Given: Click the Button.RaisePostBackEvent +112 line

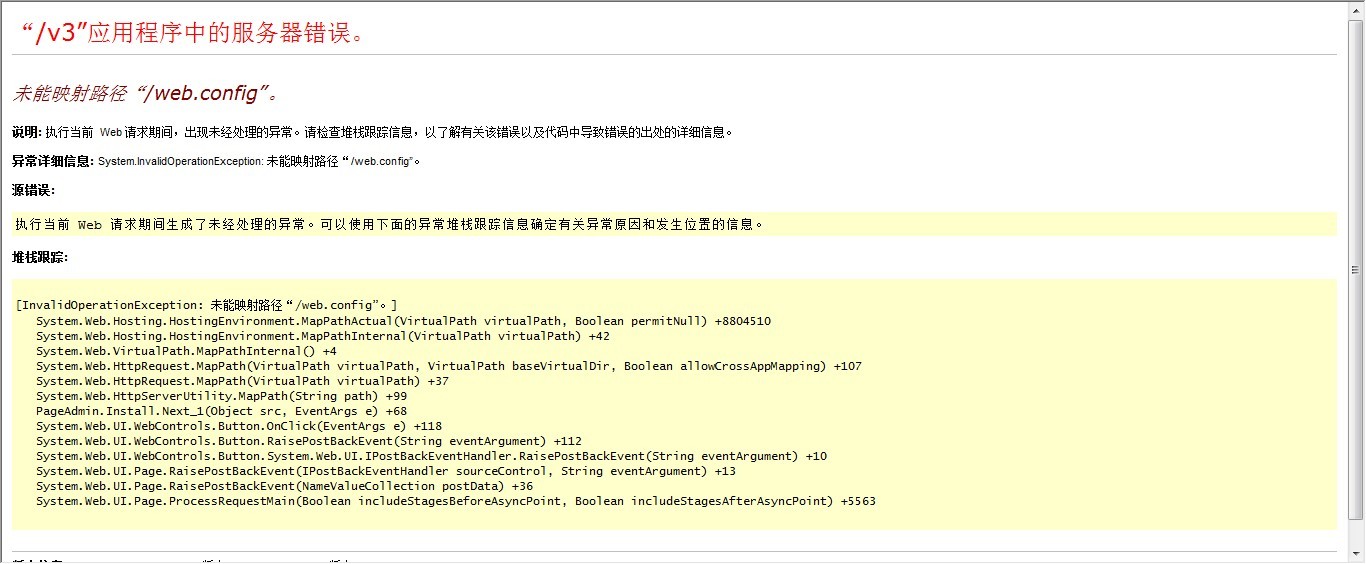Looking at the screenshot, I should point(308,441).
